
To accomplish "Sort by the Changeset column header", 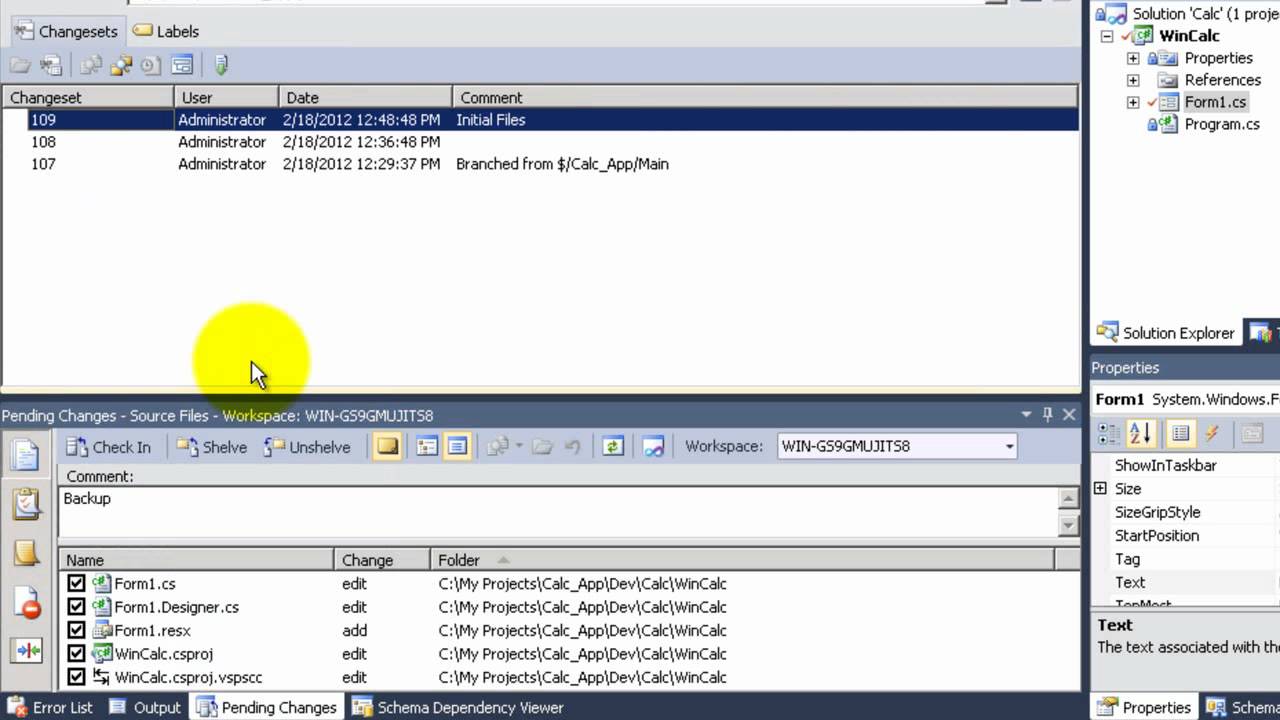I will (88, 97).
